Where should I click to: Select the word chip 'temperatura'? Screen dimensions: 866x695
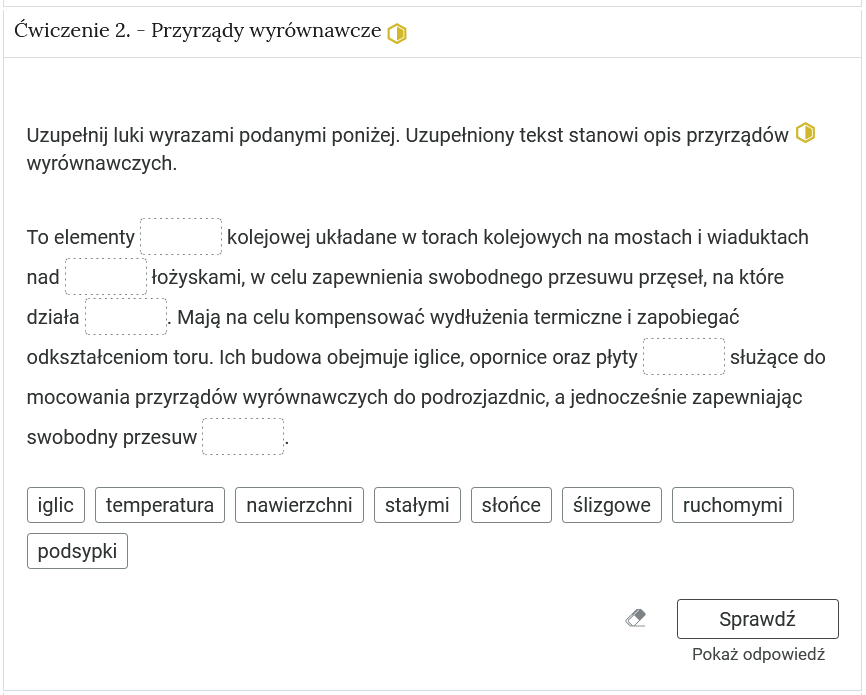[x=160, y=505]
